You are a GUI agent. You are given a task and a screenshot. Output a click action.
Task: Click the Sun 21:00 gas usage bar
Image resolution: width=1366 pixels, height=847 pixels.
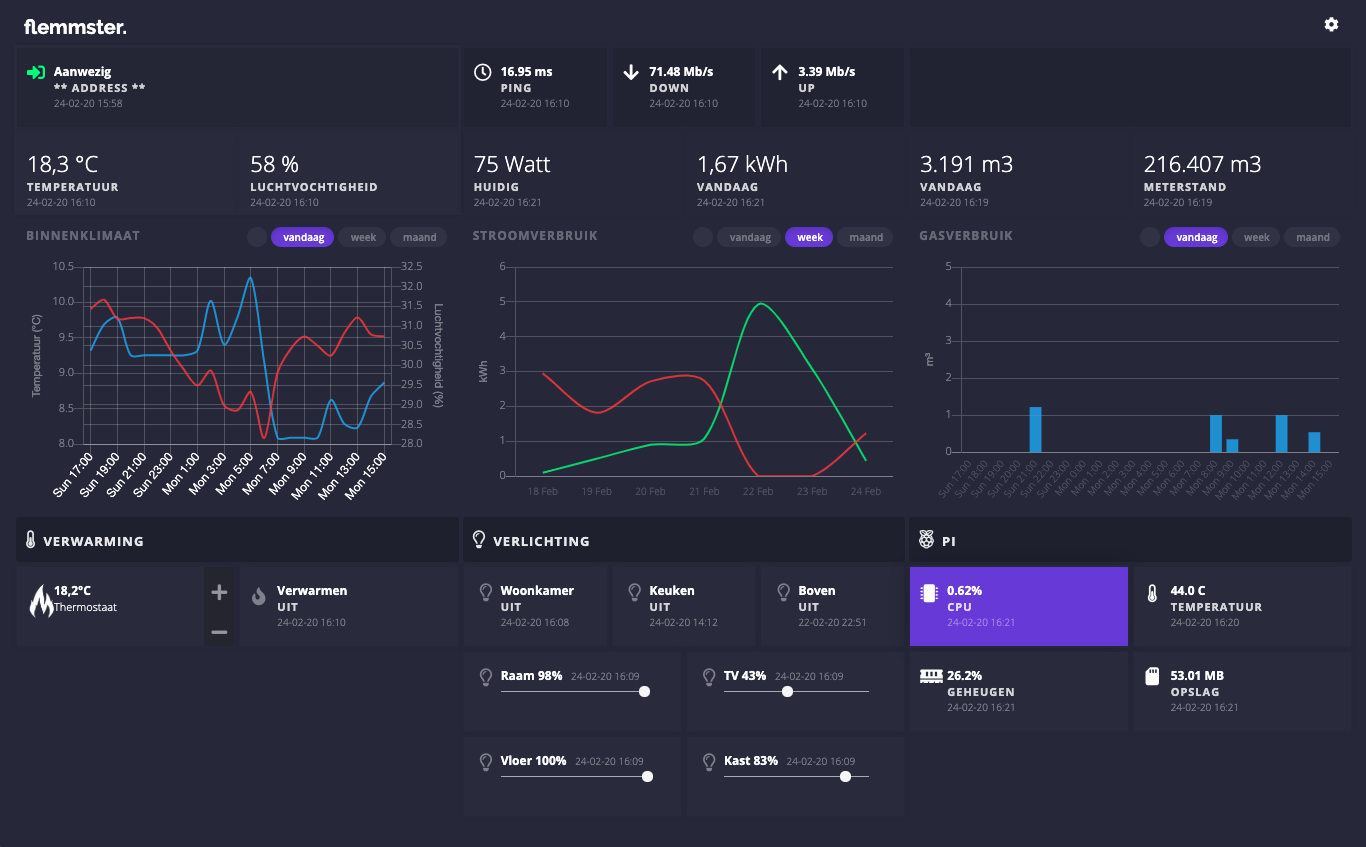pos(1036,429)
